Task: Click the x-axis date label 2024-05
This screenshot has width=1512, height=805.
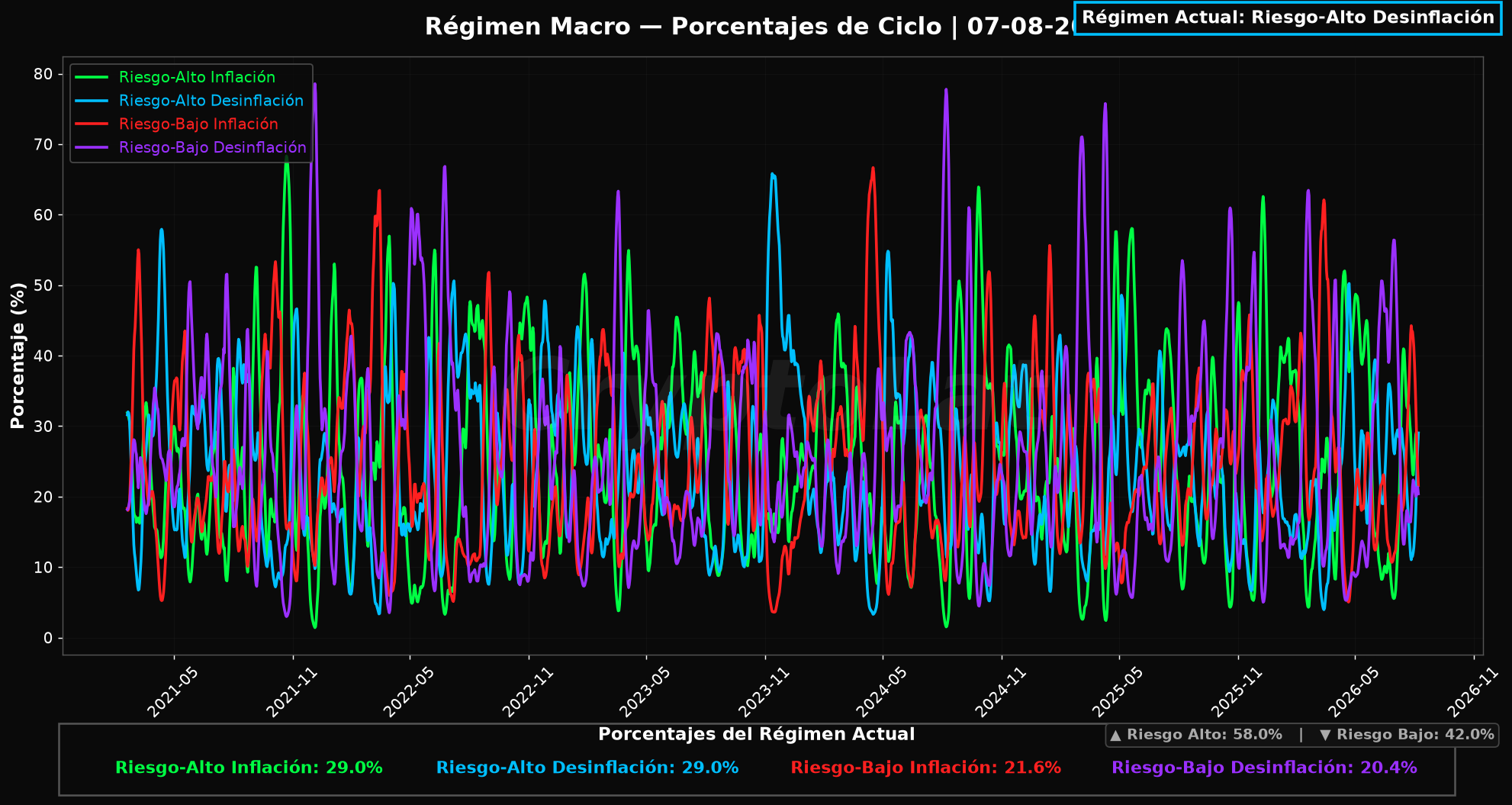Action: pos(882,692)
